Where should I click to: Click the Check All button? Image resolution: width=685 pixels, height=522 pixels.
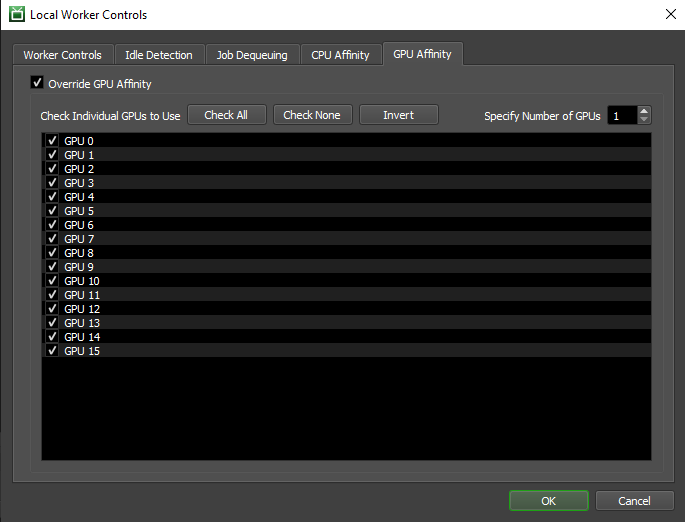coord(226,115)
